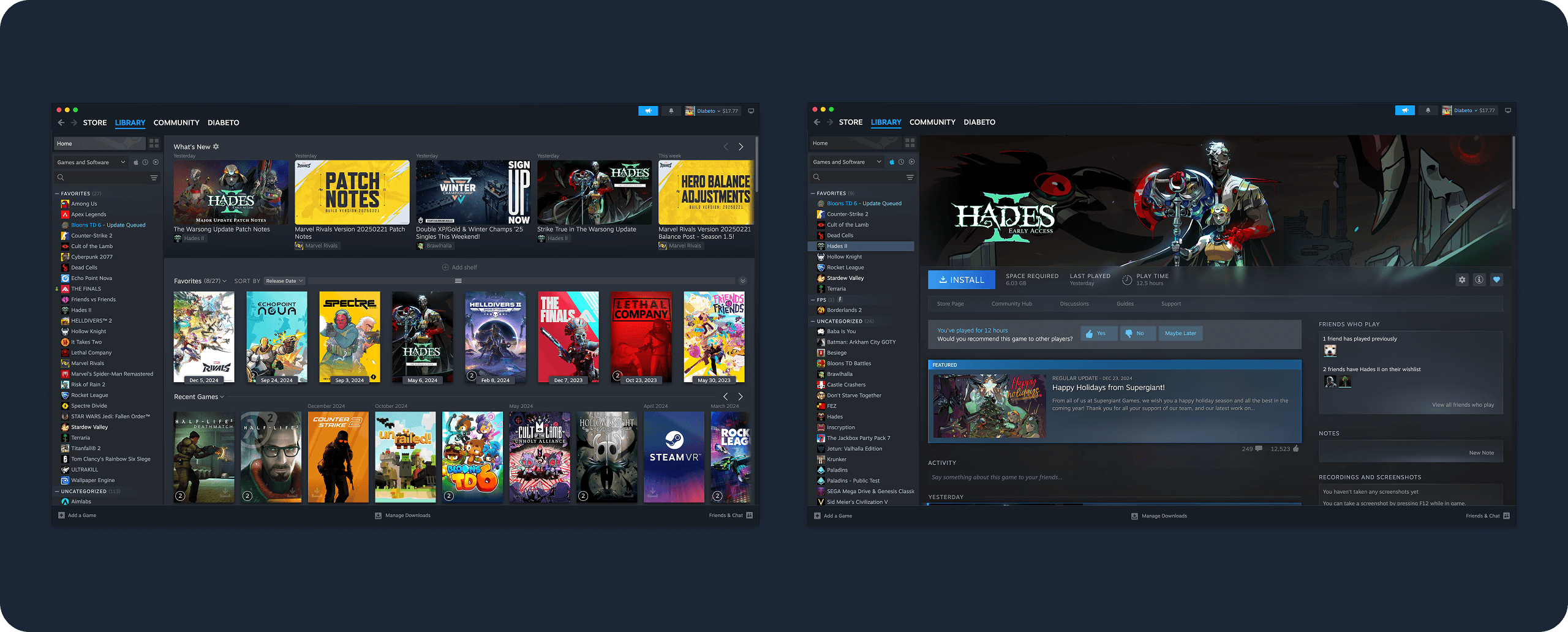Install Hades II
1568x632 pixels.
pyautogui.click(x=962, y=280)
